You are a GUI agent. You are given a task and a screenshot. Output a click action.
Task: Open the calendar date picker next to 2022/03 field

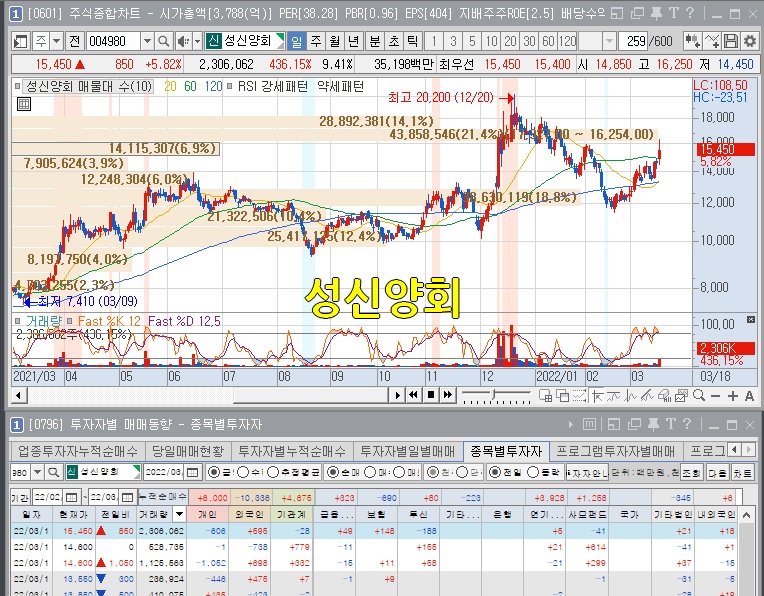point(193,472)
